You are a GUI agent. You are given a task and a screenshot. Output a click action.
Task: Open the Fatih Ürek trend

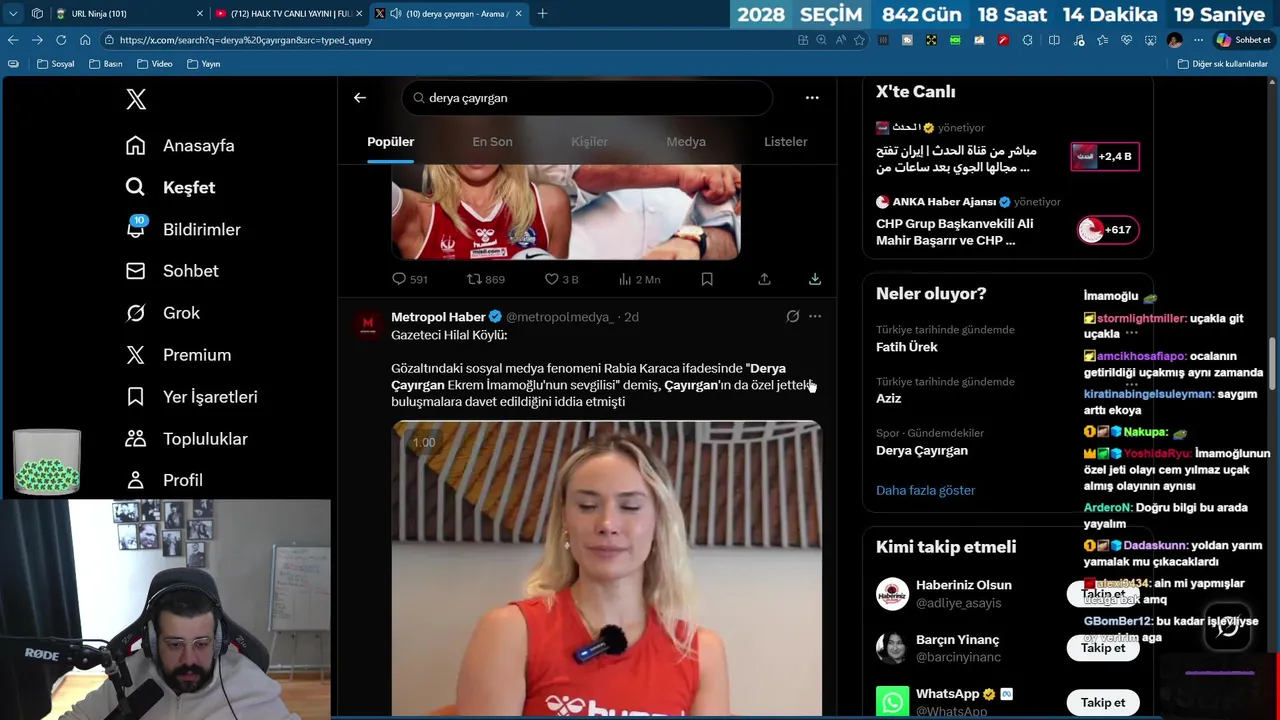(907, 347)
